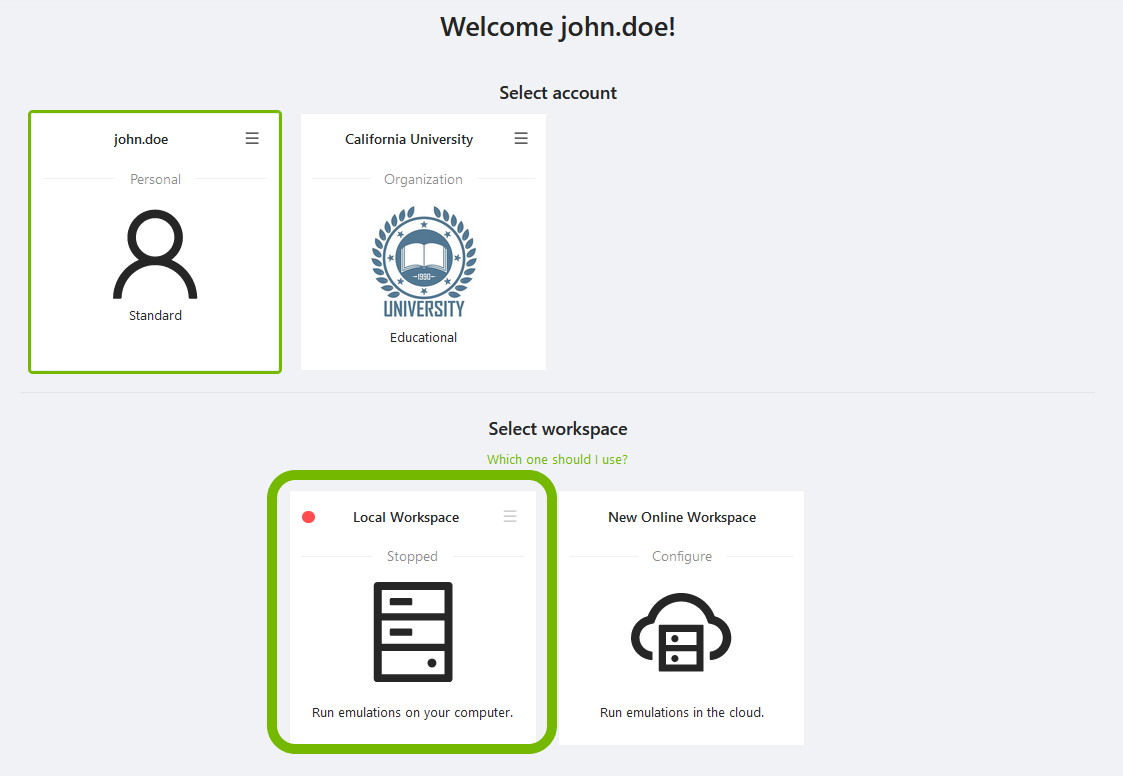Select the john.doe account title
Screen dimensions: 1123x776
141,140
